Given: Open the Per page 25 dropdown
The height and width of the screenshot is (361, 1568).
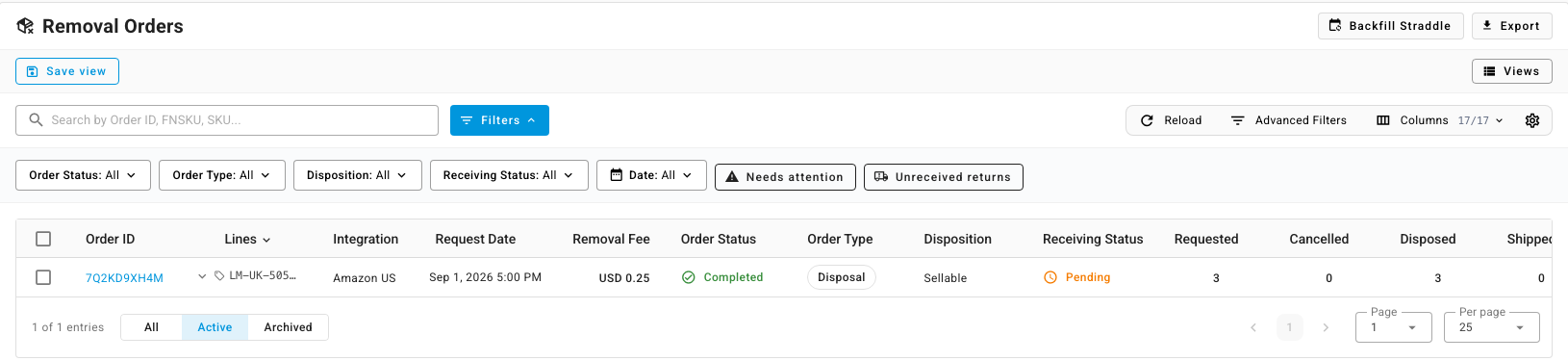Looking at the screenshot, I should point(1491,327).
